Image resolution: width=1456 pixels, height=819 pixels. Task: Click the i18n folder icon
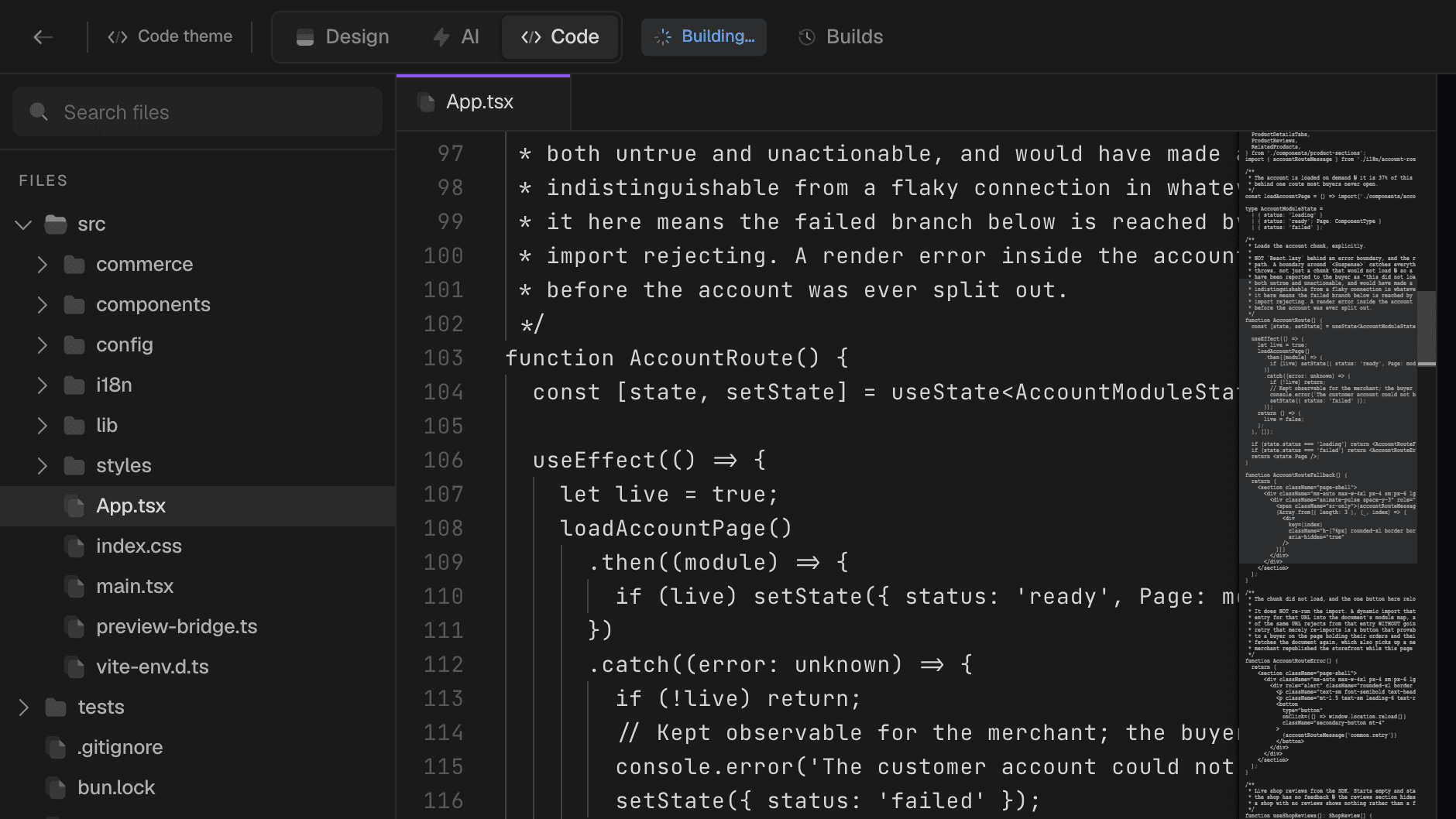point(74,386)
